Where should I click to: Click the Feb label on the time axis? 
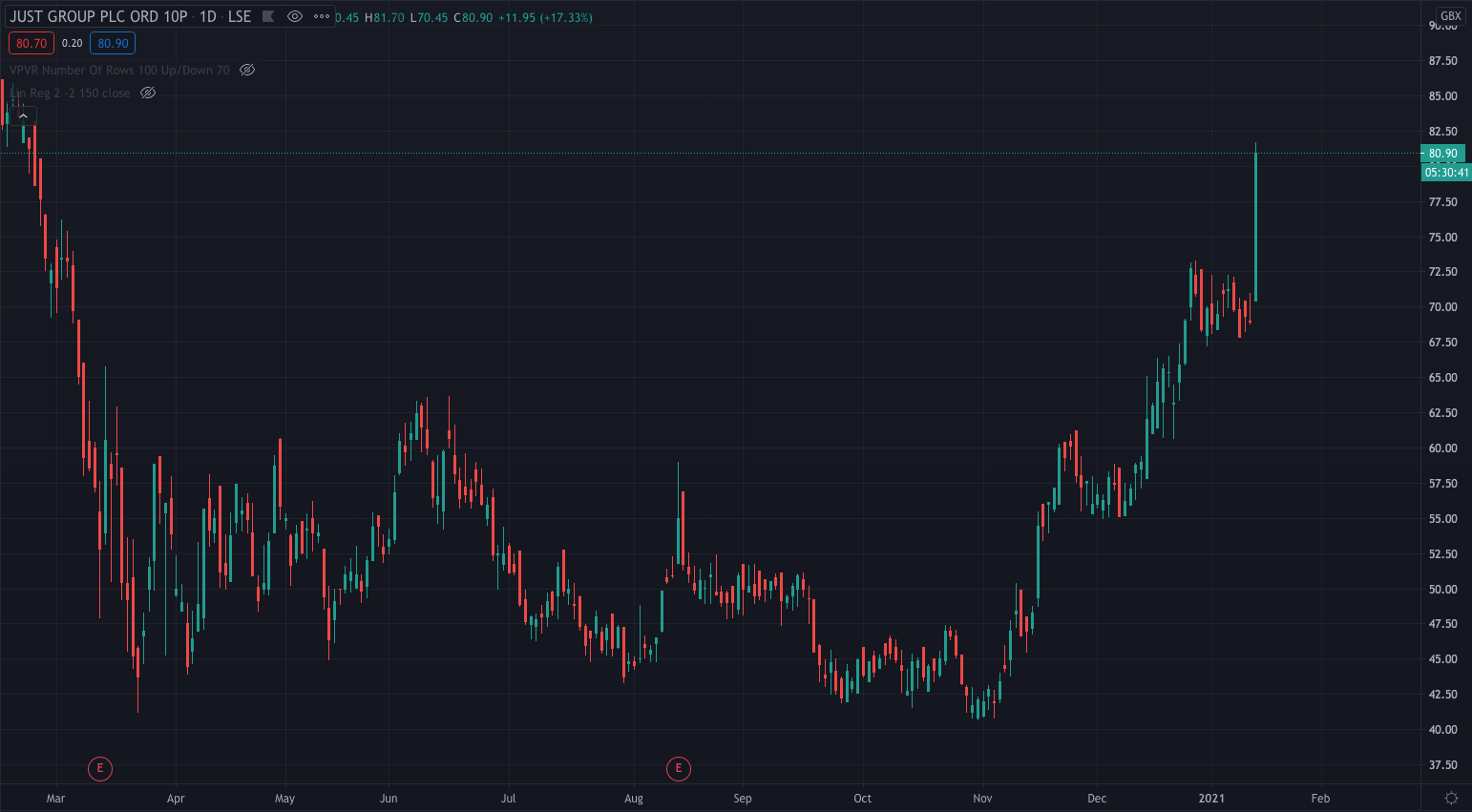pos(1320,799)
